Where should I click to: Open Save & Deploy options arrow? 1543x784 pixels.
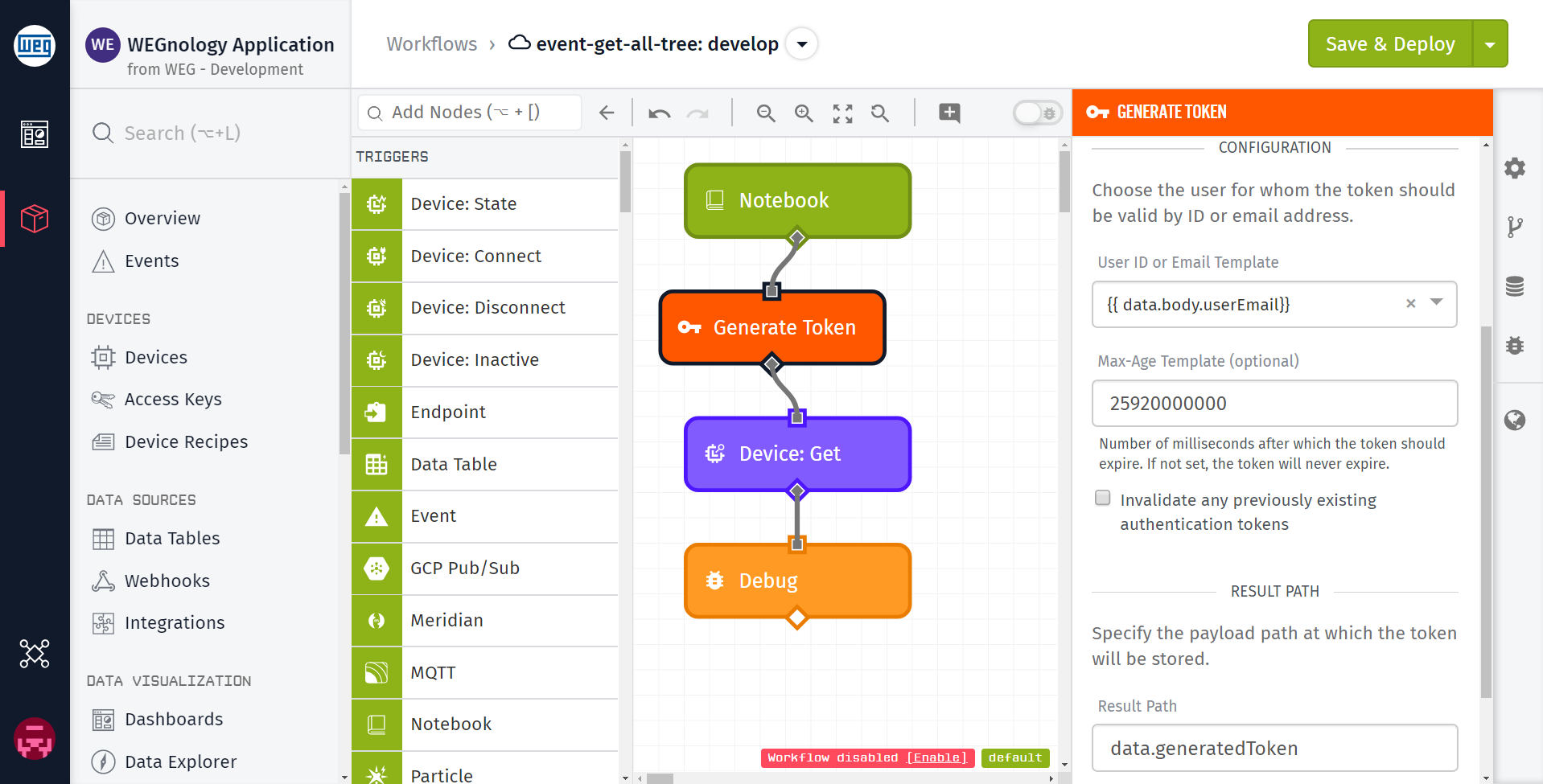pos(1491,44)
